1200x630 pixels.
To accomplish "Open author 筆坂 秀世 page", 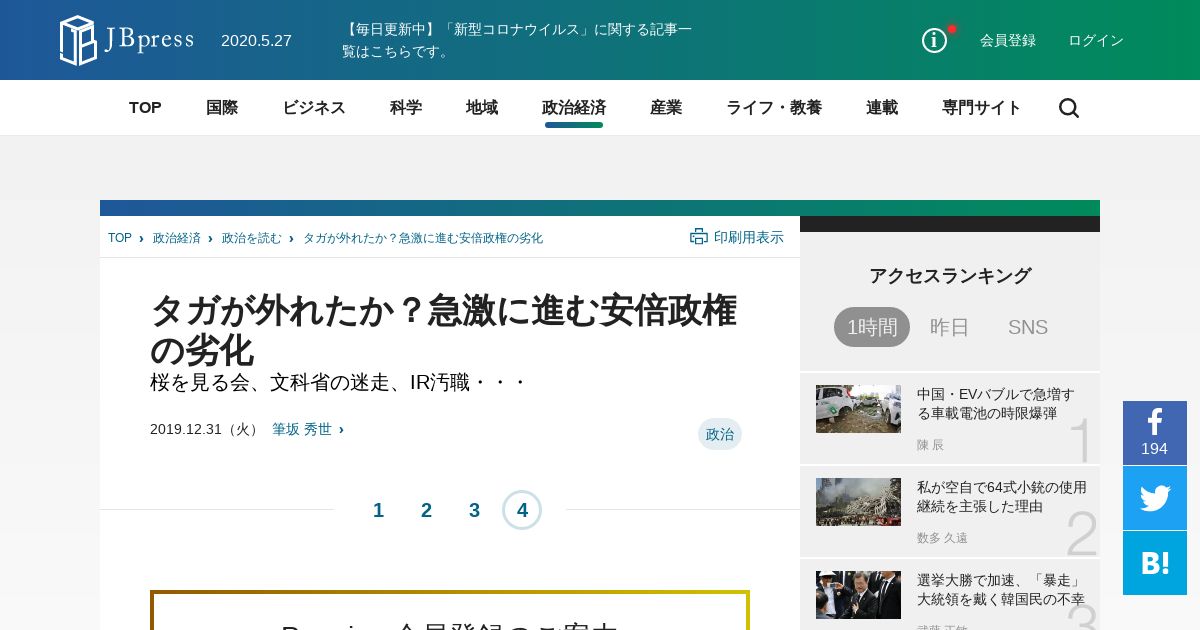I will pyautogui.click(x=302, y=429).
